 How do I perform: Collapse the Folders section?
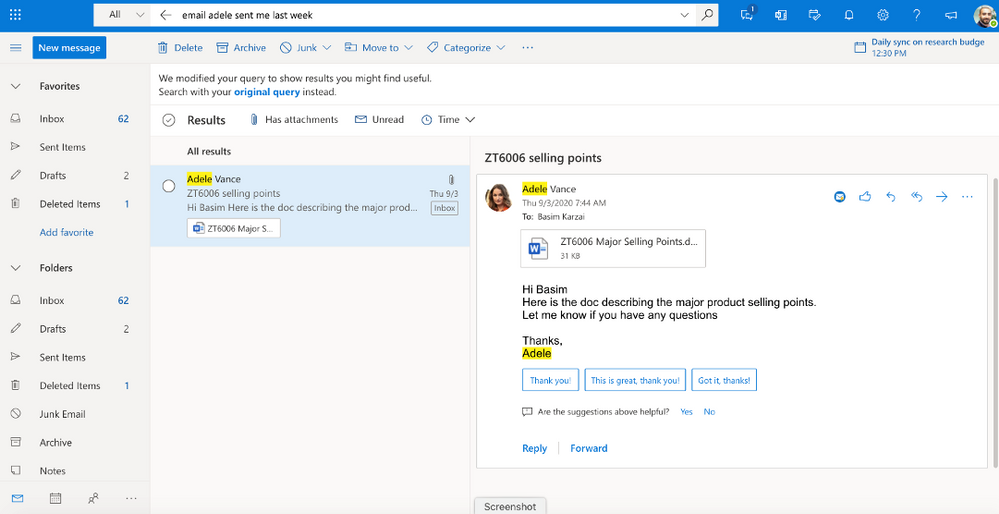pos(15,268)
